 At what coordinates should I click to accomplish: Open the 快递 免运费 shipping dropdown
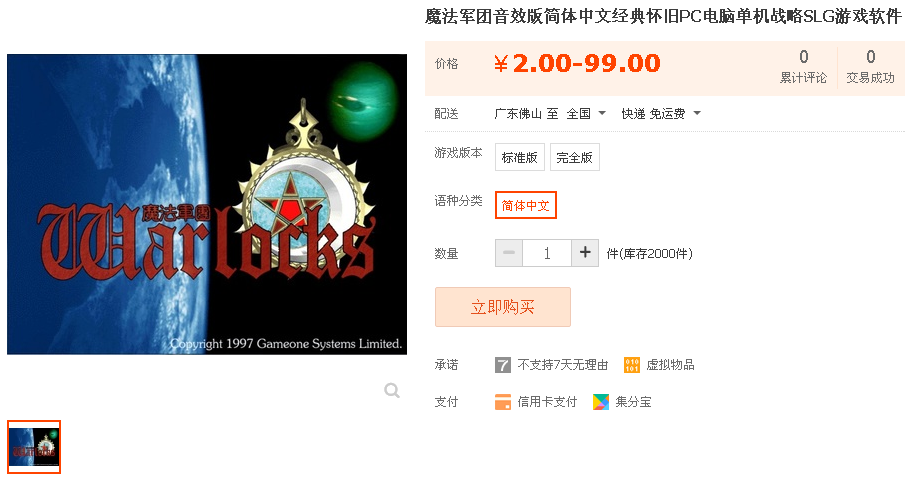(661, 114)
